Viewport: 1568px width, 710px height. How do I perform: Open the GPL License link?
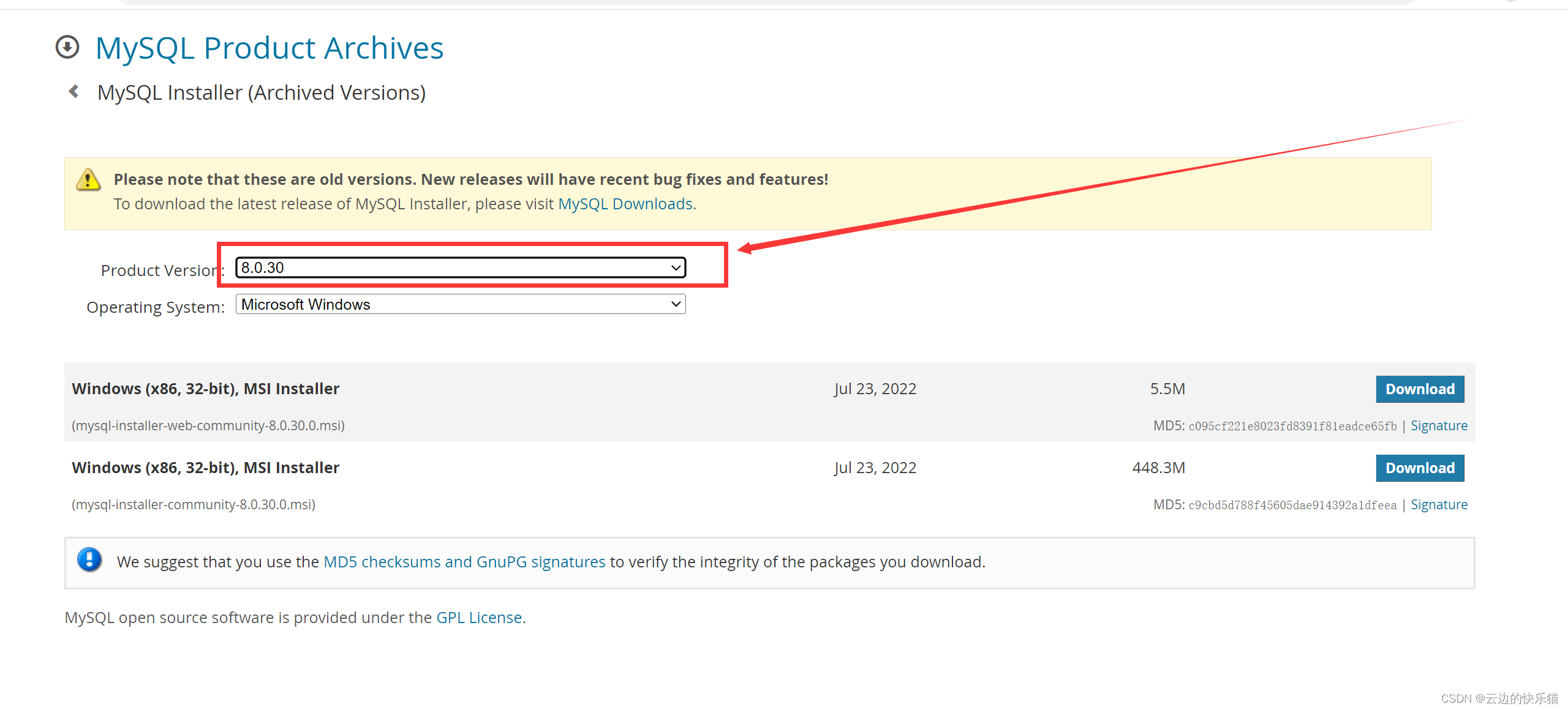tap(479, 618)
